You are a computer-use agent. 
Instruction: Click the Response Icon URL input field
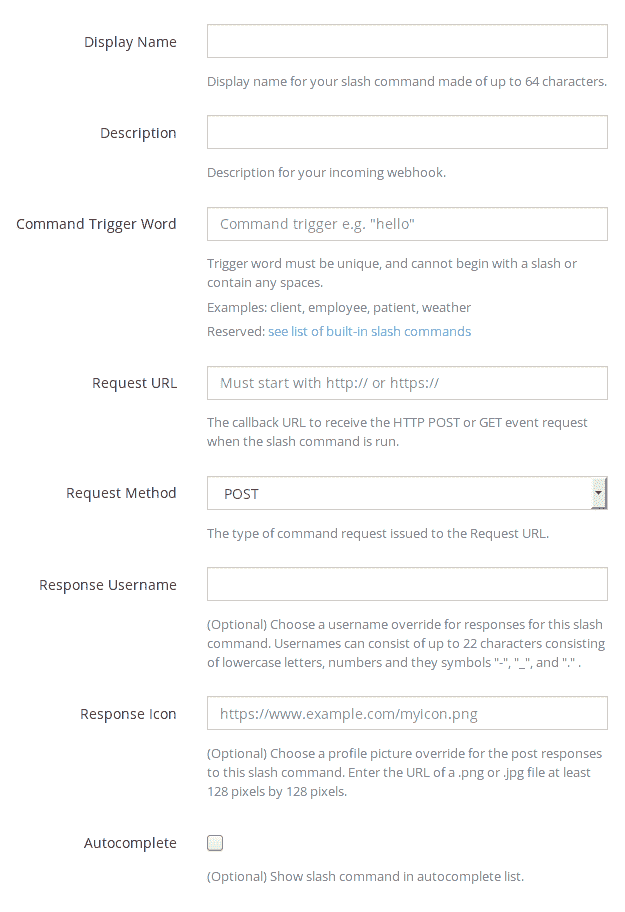[406, 713]
